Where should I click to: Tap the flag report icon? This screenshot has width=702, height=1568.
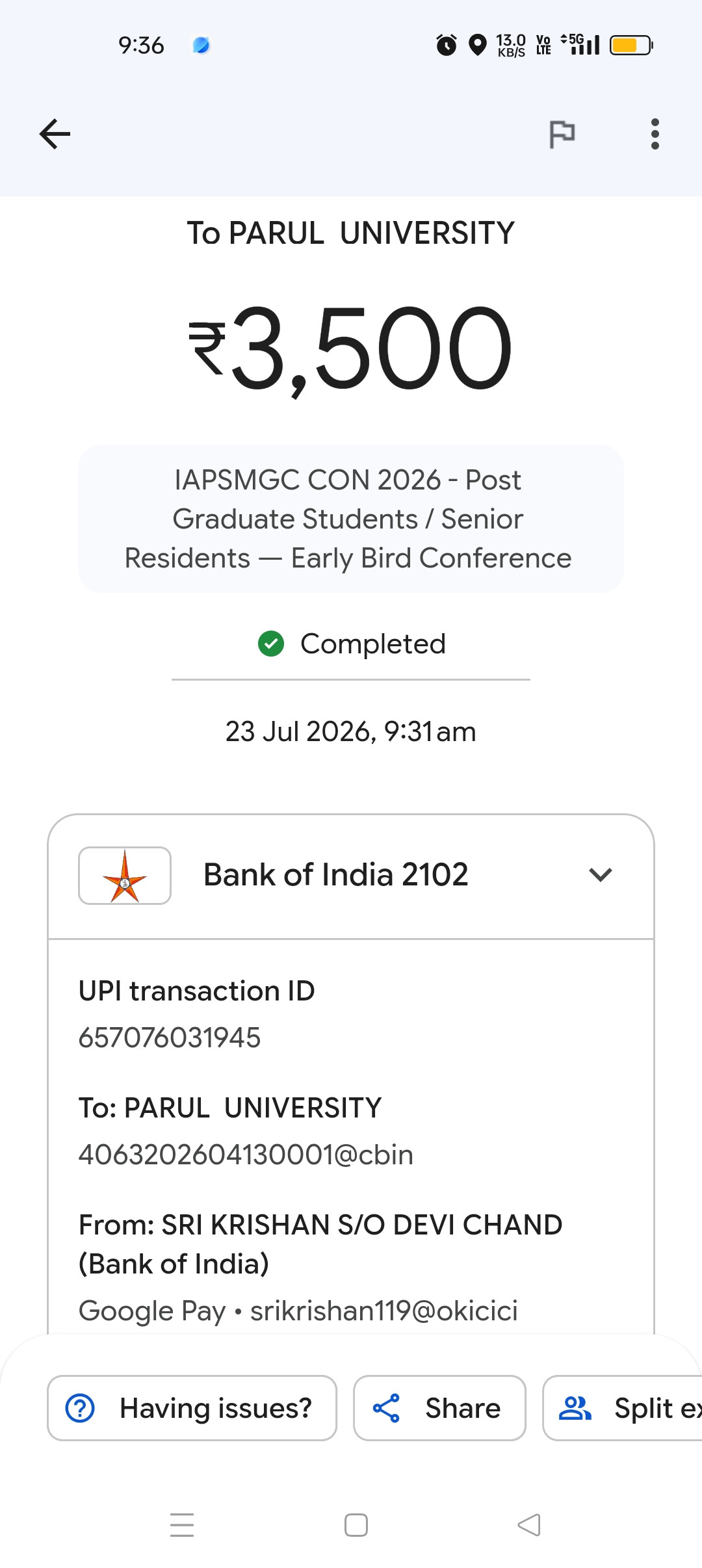click(562, 135)
